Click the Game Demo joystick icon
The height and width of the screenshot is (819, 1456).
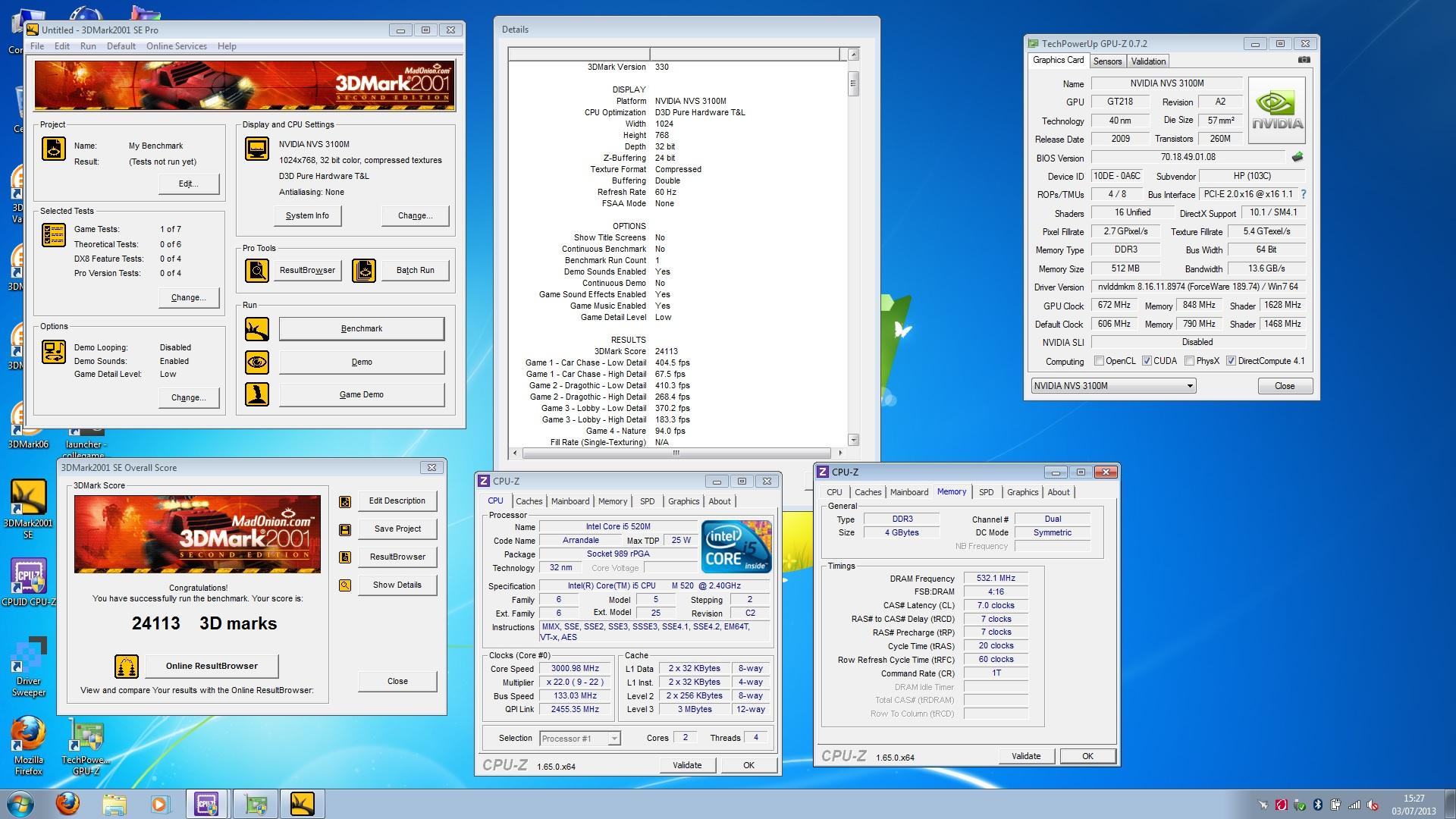[257, 395]
